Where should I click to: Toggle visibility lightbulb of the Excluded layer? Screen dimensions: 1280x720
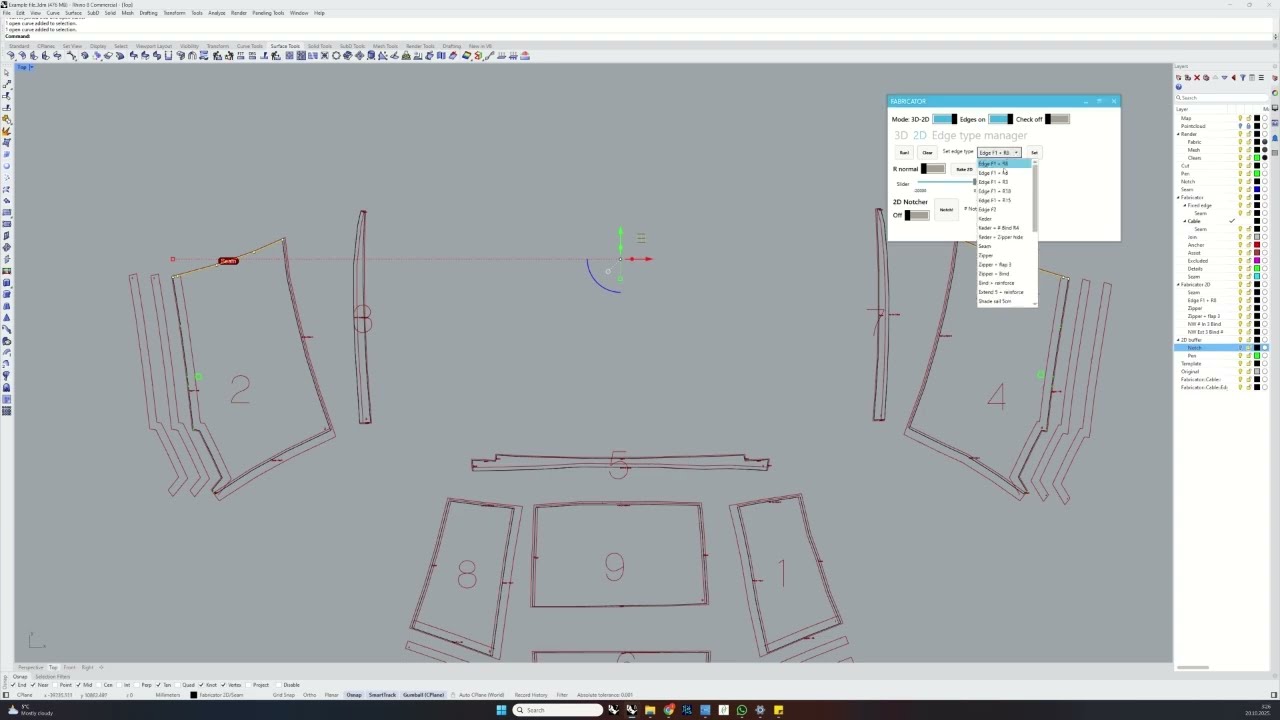pyautogui.click(x=1240, y=261)
